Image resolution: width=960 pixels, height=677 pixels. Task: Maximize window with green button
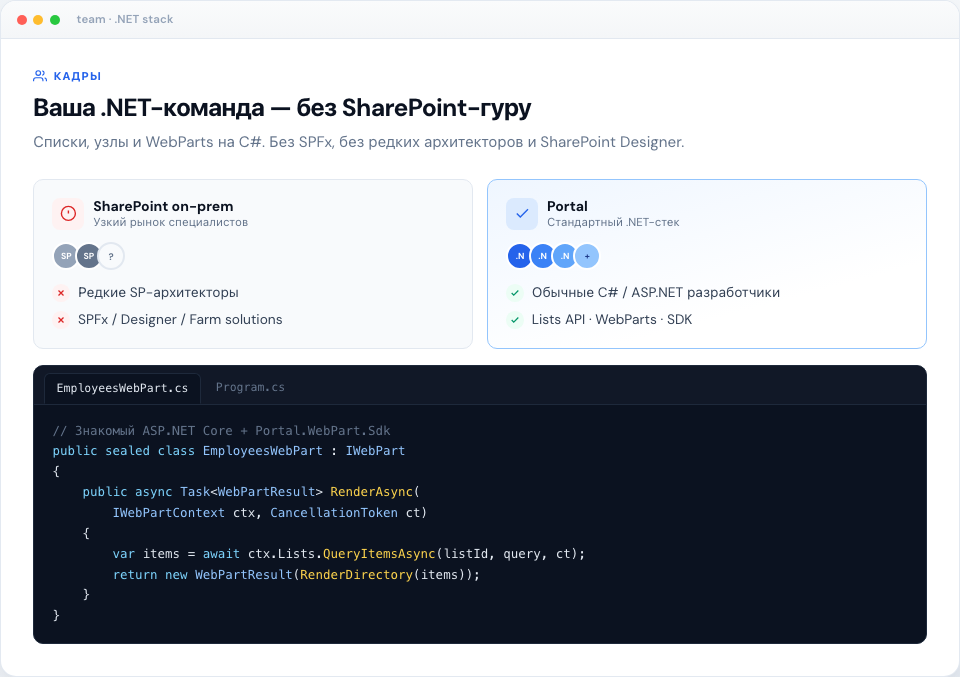pos(55,20)
